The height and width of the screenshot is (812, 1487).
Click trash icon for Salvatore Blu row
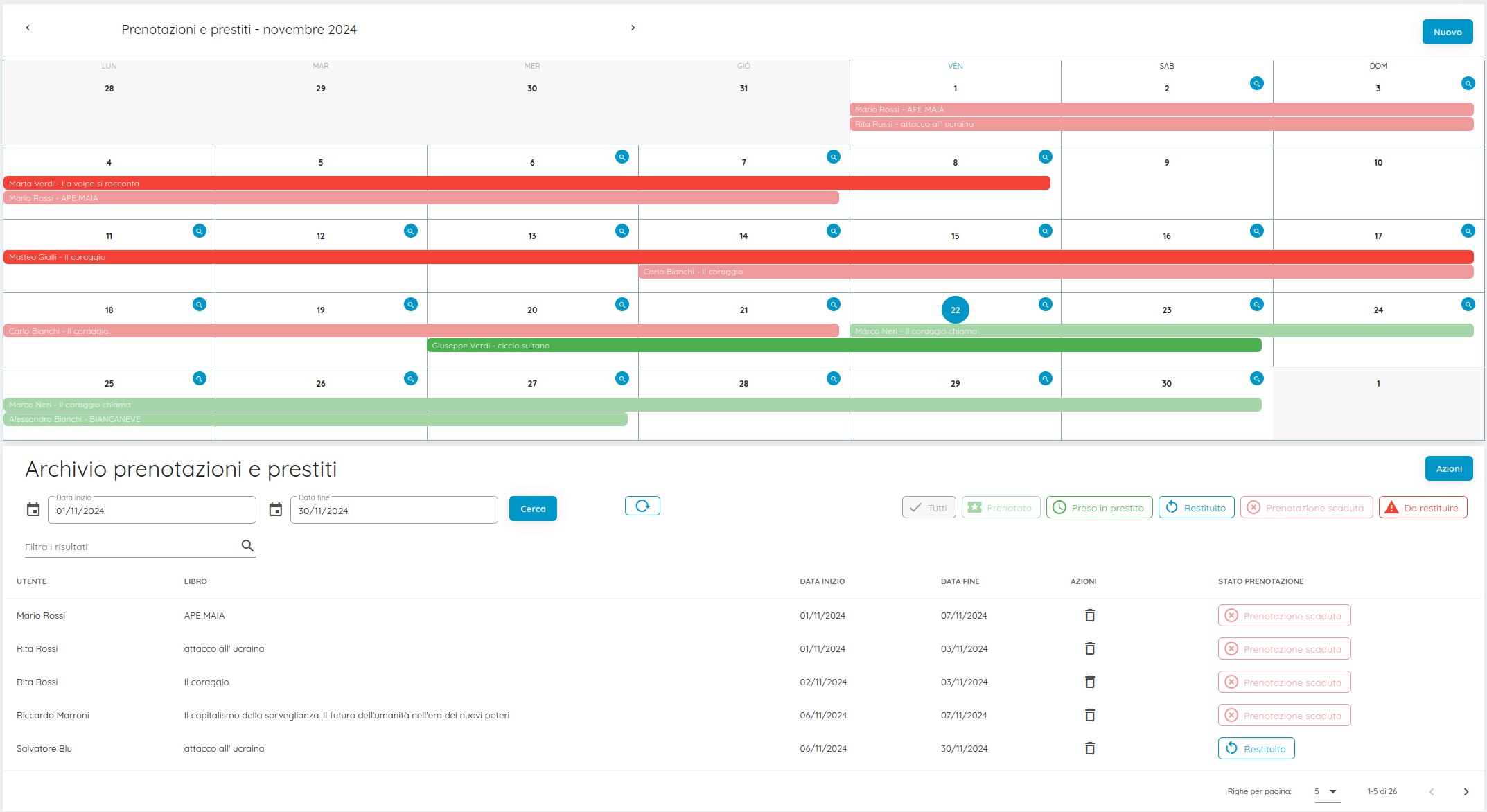[x=1089, y=748]
